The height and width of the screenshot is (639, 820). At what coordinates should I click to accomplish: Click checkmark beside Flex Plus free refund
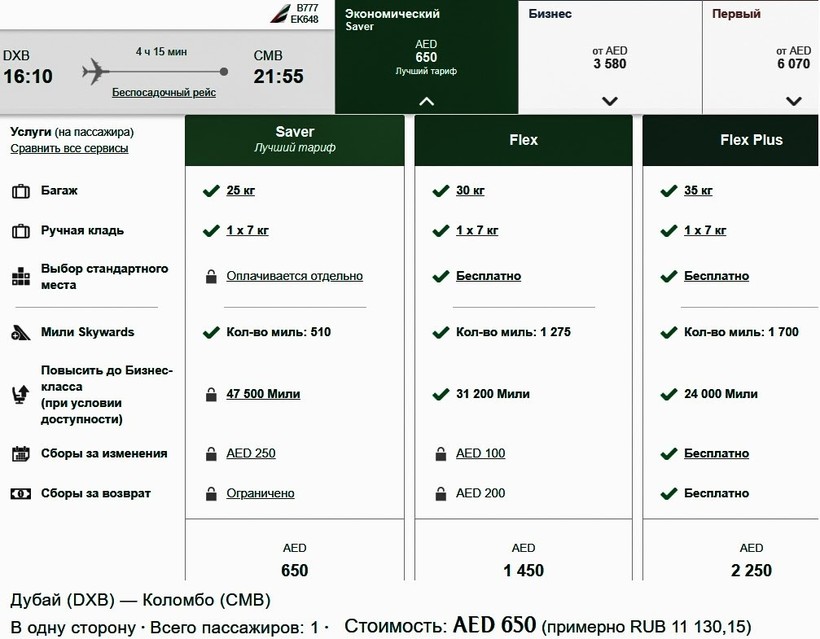click(669, 494)
